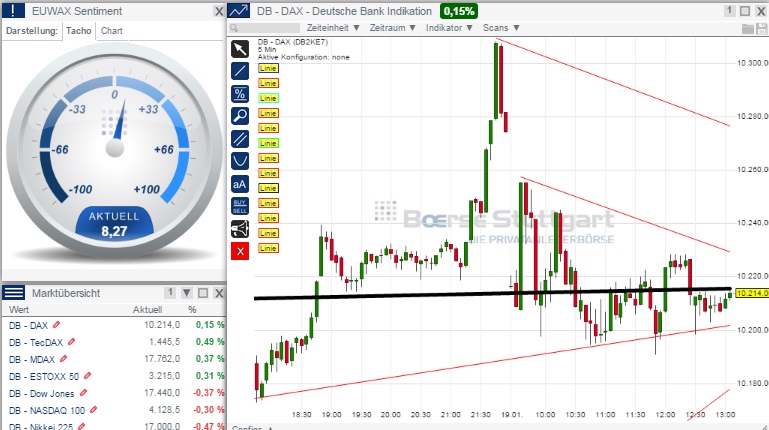Select the trend line drawing tool
Screen dimensions: 769x430
(x=240, y=71)
